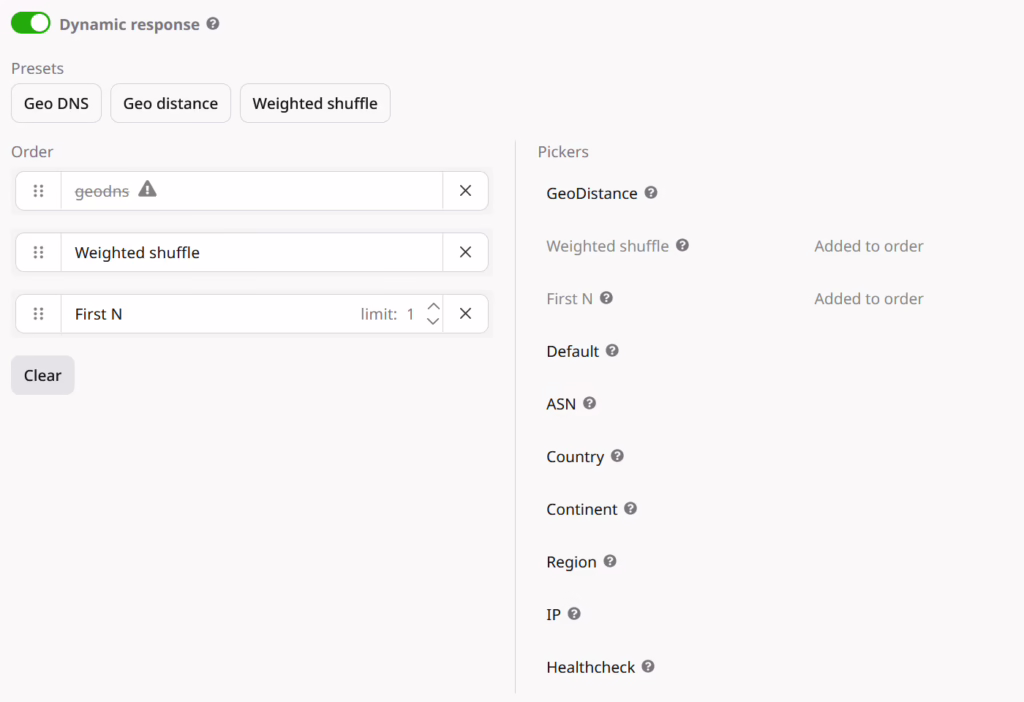Viewport: 1024px width, 702px height.
Task: Click help icon next to ASN picker
Action: pos(589,404)
